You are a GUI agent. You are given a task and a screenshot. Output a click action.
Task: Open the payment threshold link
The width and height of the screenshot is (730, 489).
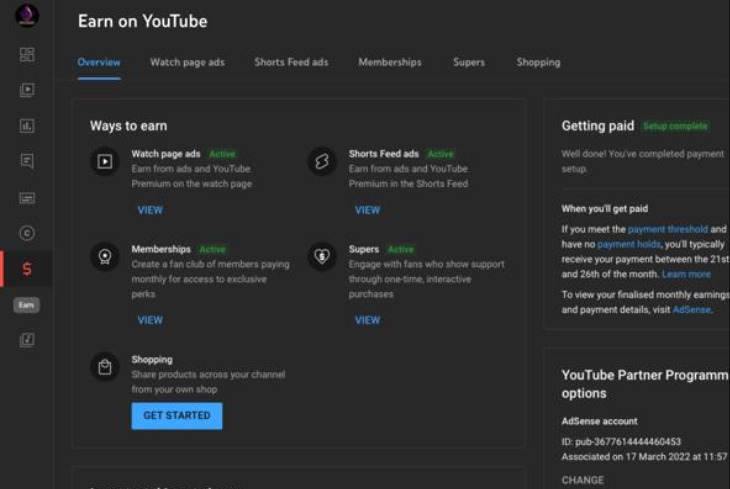(668, 229)
